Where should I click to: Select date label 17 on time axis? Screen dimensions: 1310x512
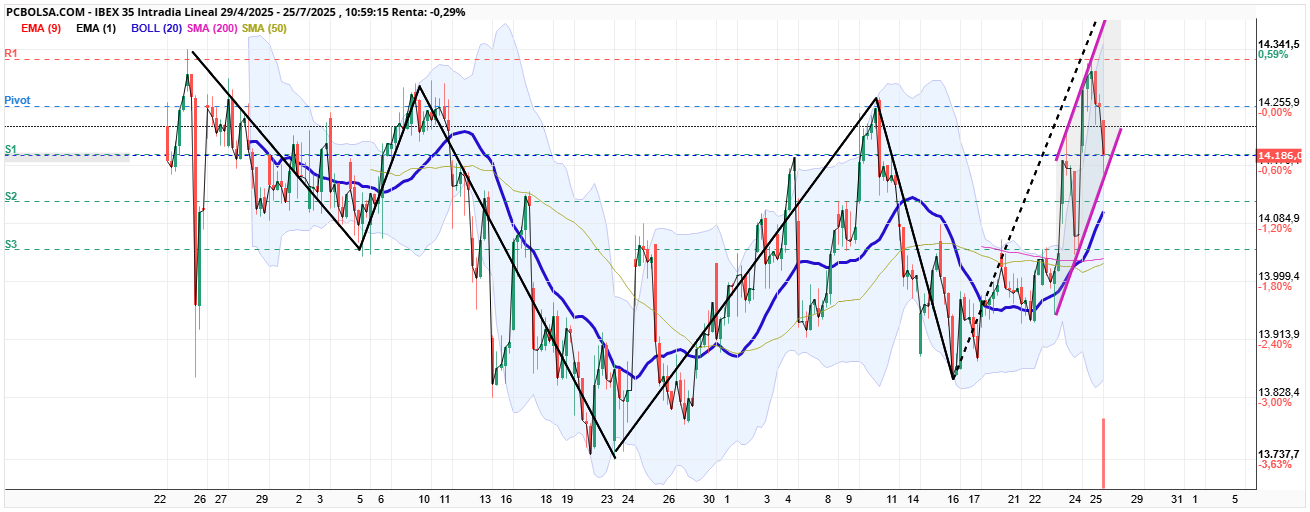coord(973,498)
